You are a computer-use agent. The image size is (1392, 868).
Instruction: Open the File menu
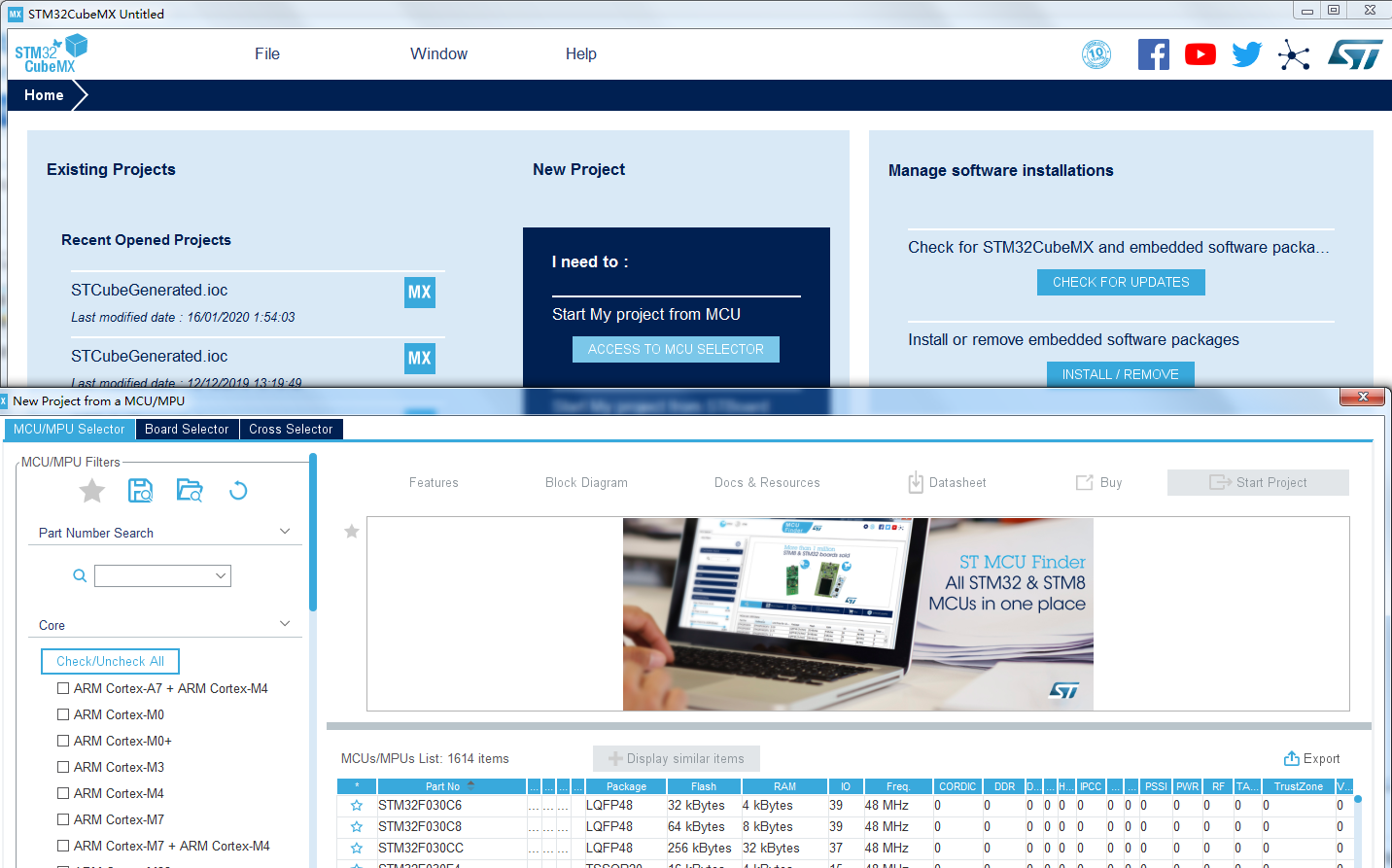267,54
